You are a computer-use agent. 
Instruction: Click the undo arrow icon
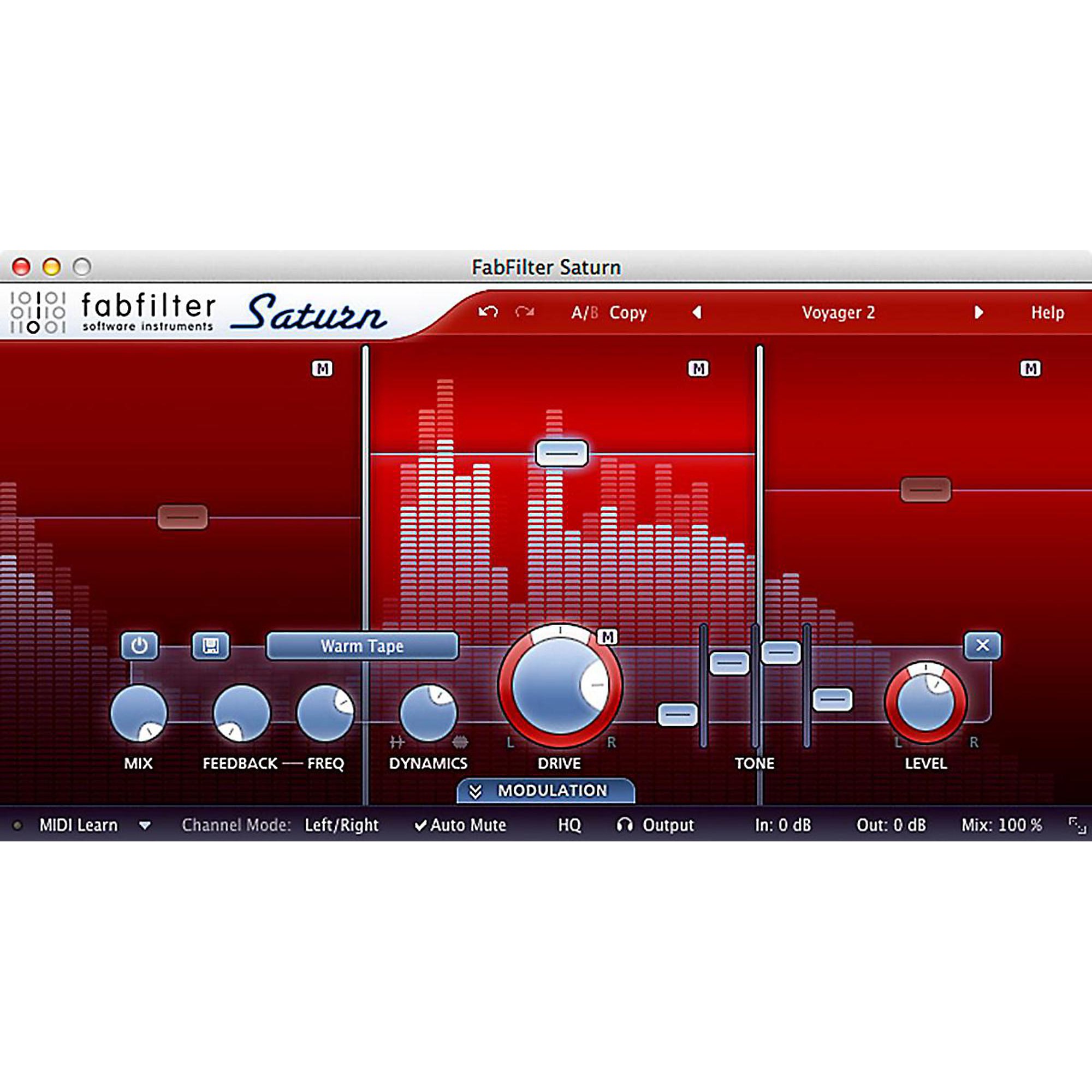point(488,312)
